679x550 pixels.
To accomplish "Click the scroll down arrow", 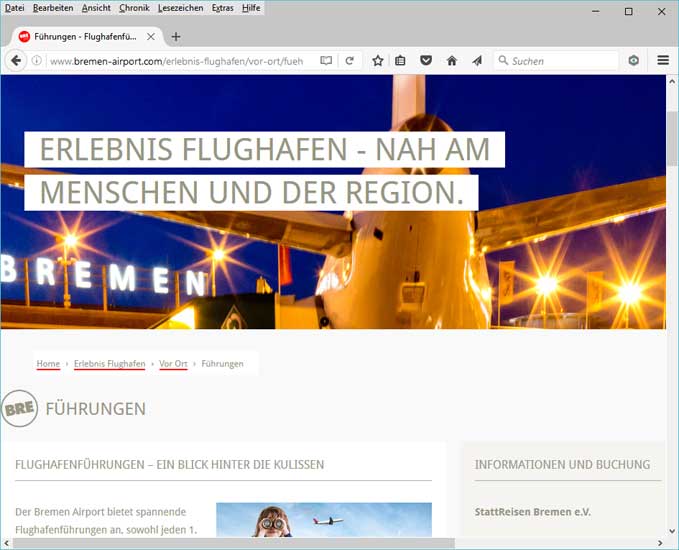I will click(x=672, y=531).
